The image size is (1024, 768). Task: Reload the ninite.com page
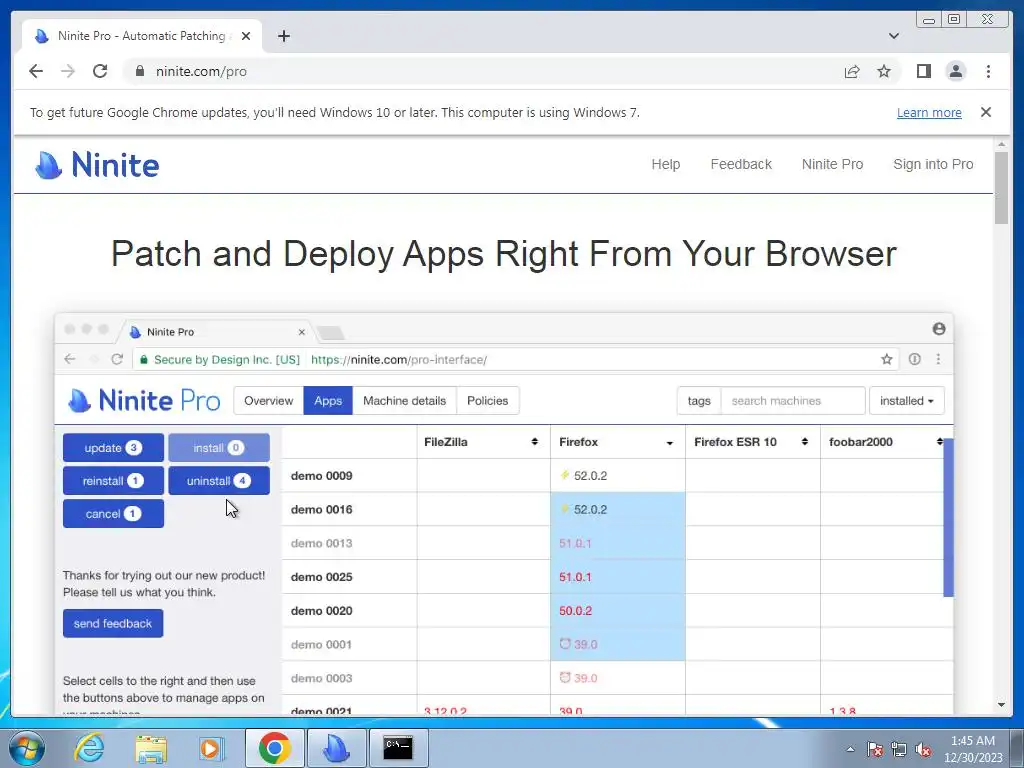pyautogui.click(x=100, y=71)
